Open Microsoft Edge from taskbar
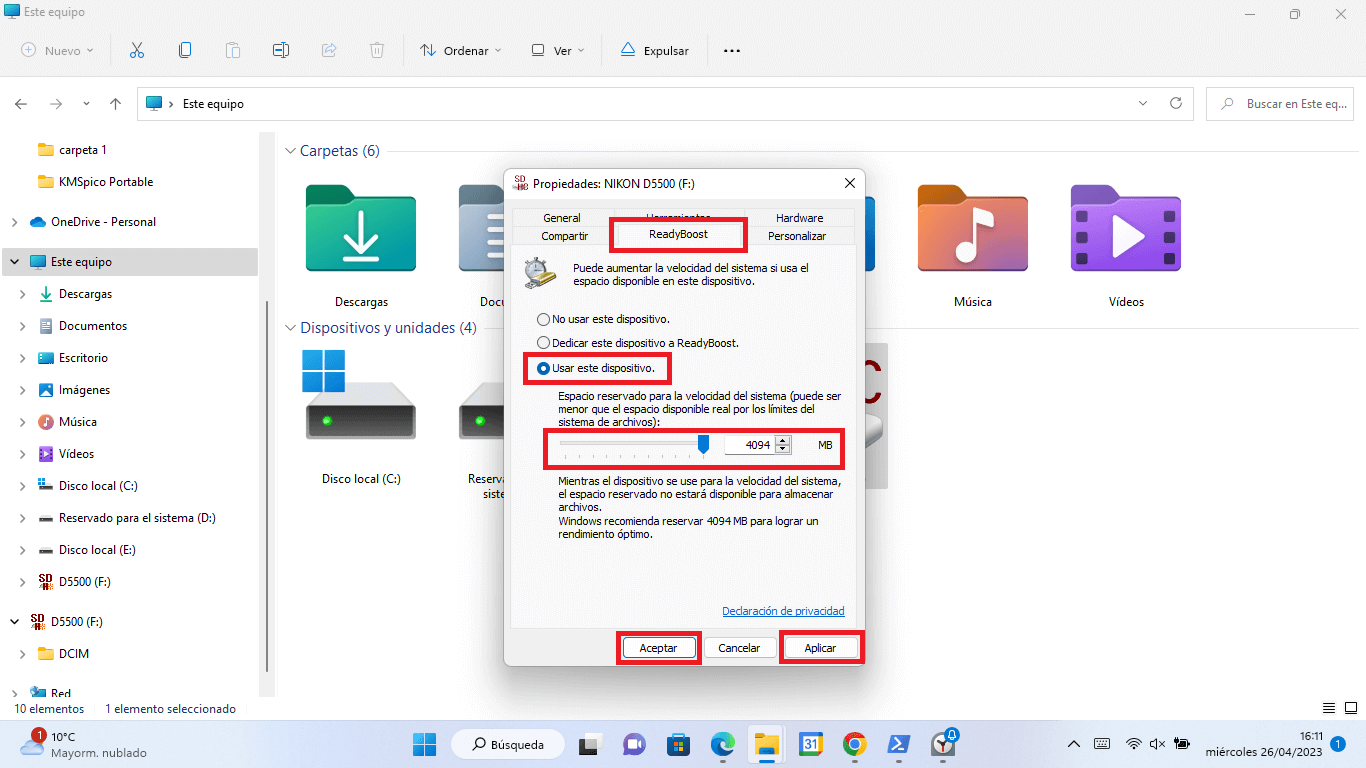Screen dimensions: 1366x768 coord(722,744)
